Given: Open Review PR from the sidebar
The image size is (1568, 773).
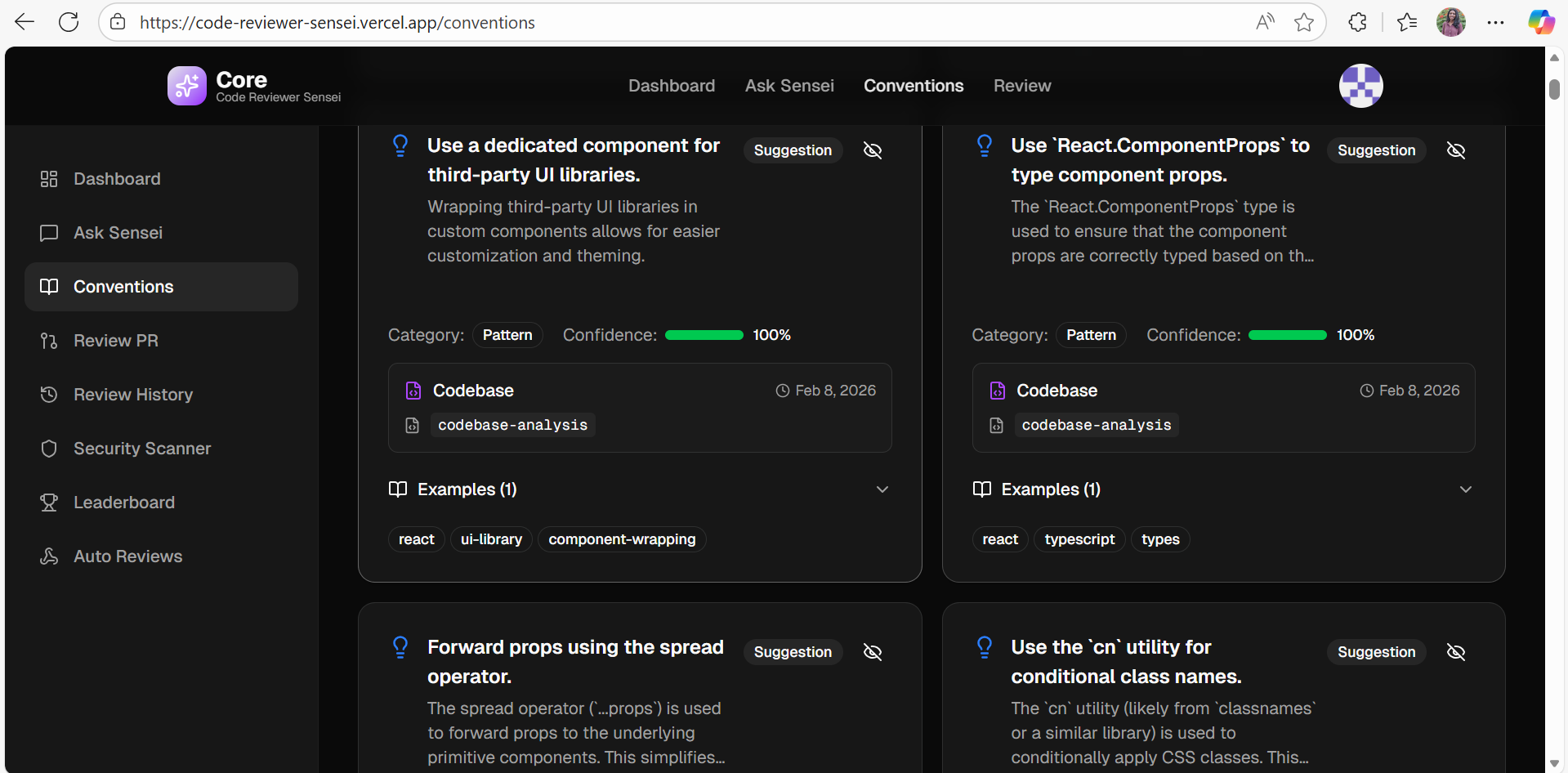Looking at the screenshot, I should 115,341.
